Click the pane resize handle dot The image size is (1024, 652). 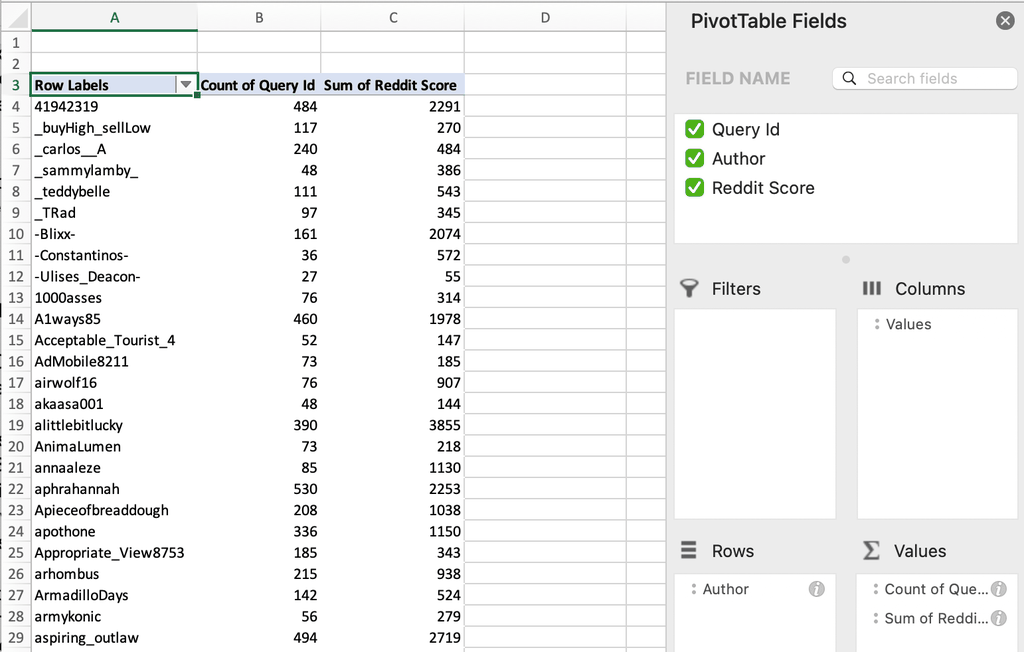tap(846, 259)
